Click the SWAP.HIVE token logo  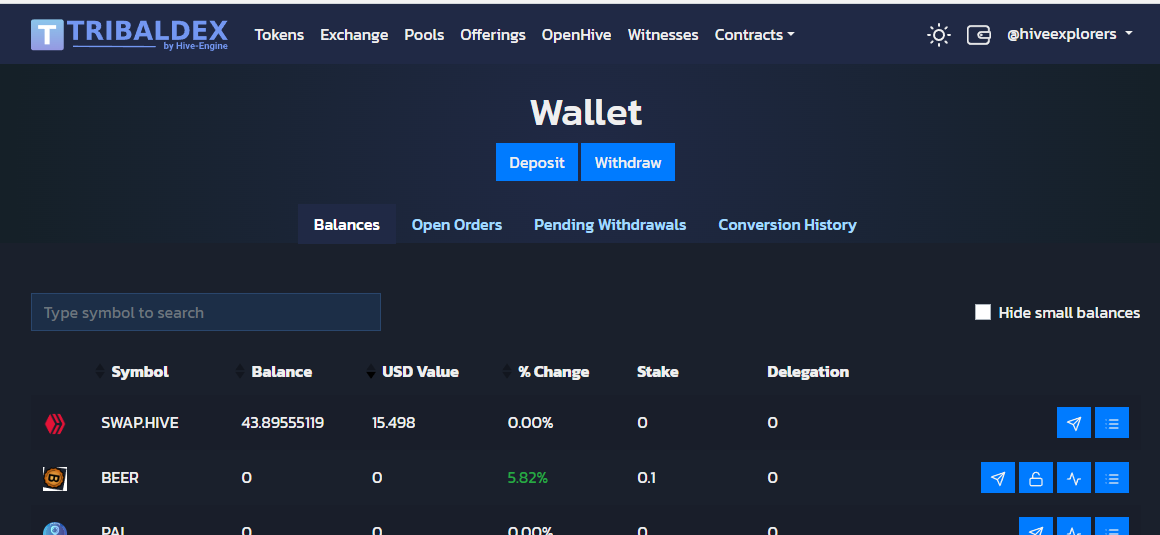[55, 423]
